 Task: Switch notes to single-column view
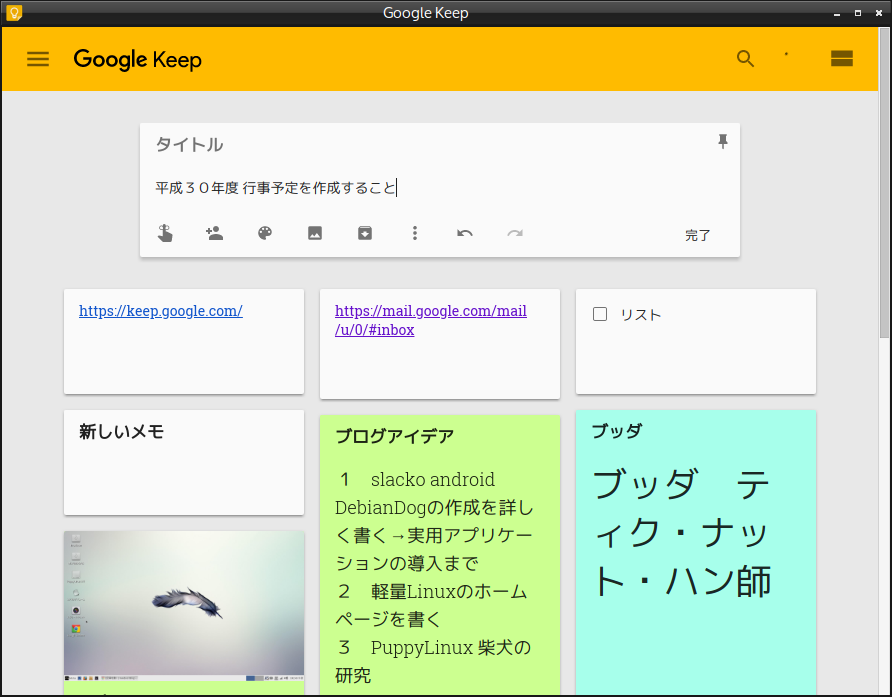(x=841, y=59)
